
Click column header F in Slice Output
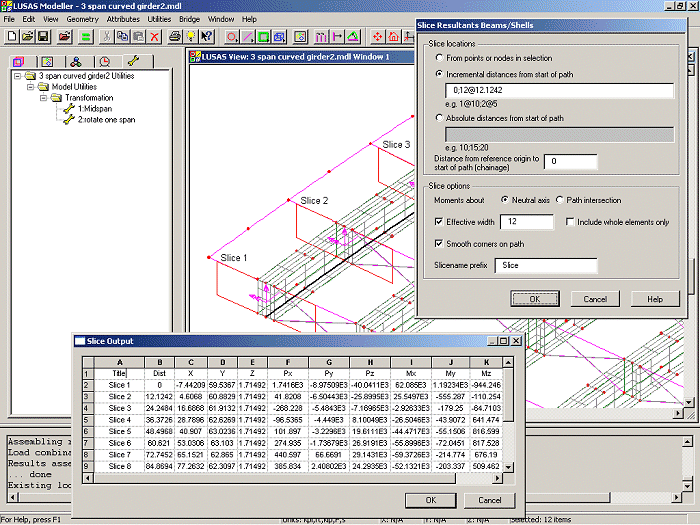coord(288,362)
